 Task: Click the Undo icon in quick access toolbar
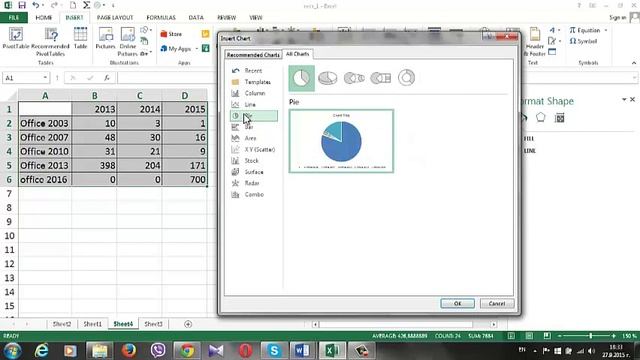tap(36, 5)
